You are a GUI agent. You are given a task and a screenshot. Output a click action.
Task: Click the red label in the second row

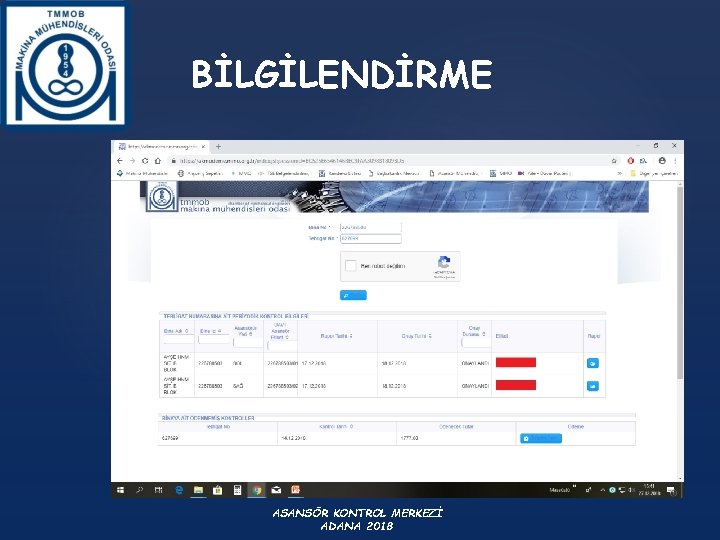(516, 385)
